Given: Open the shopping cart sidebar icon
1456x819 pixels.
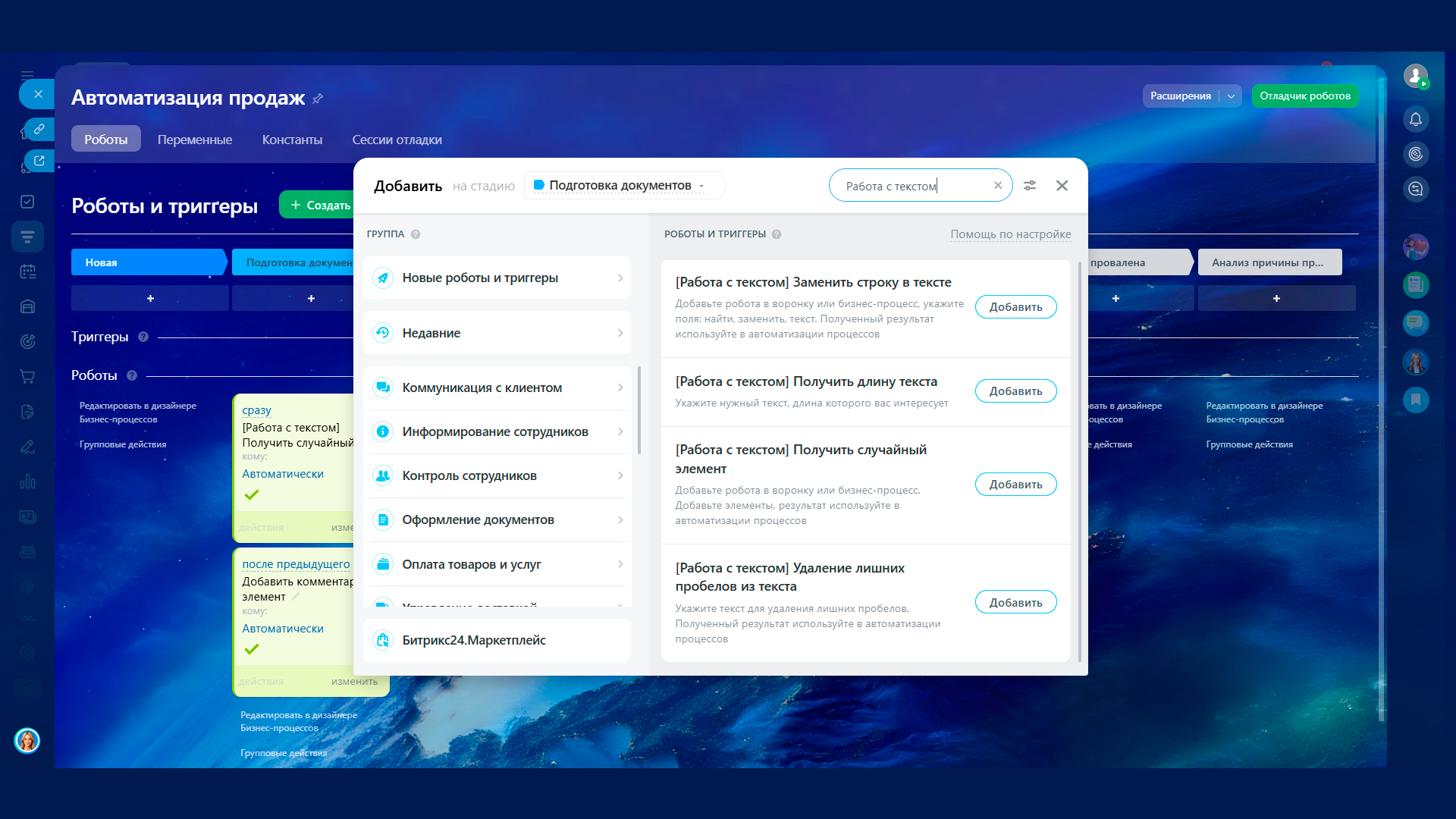Looking at the screenshot, I should 28,376.
